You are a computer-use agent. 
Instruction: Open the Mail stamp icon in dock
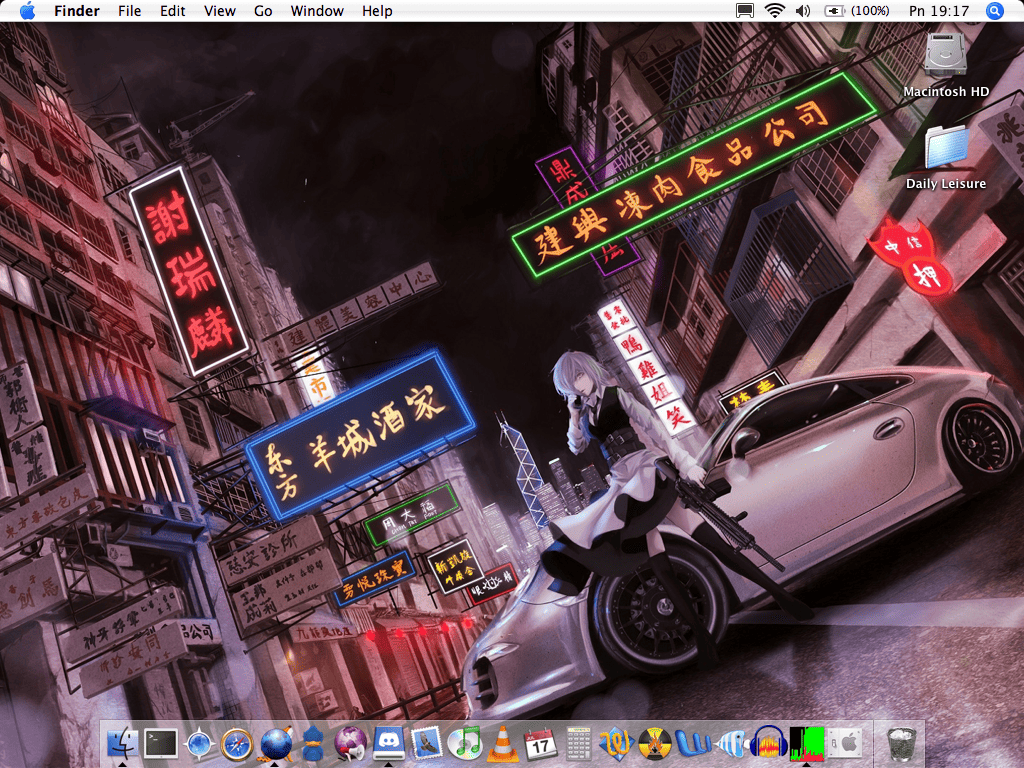coord(426,743)
